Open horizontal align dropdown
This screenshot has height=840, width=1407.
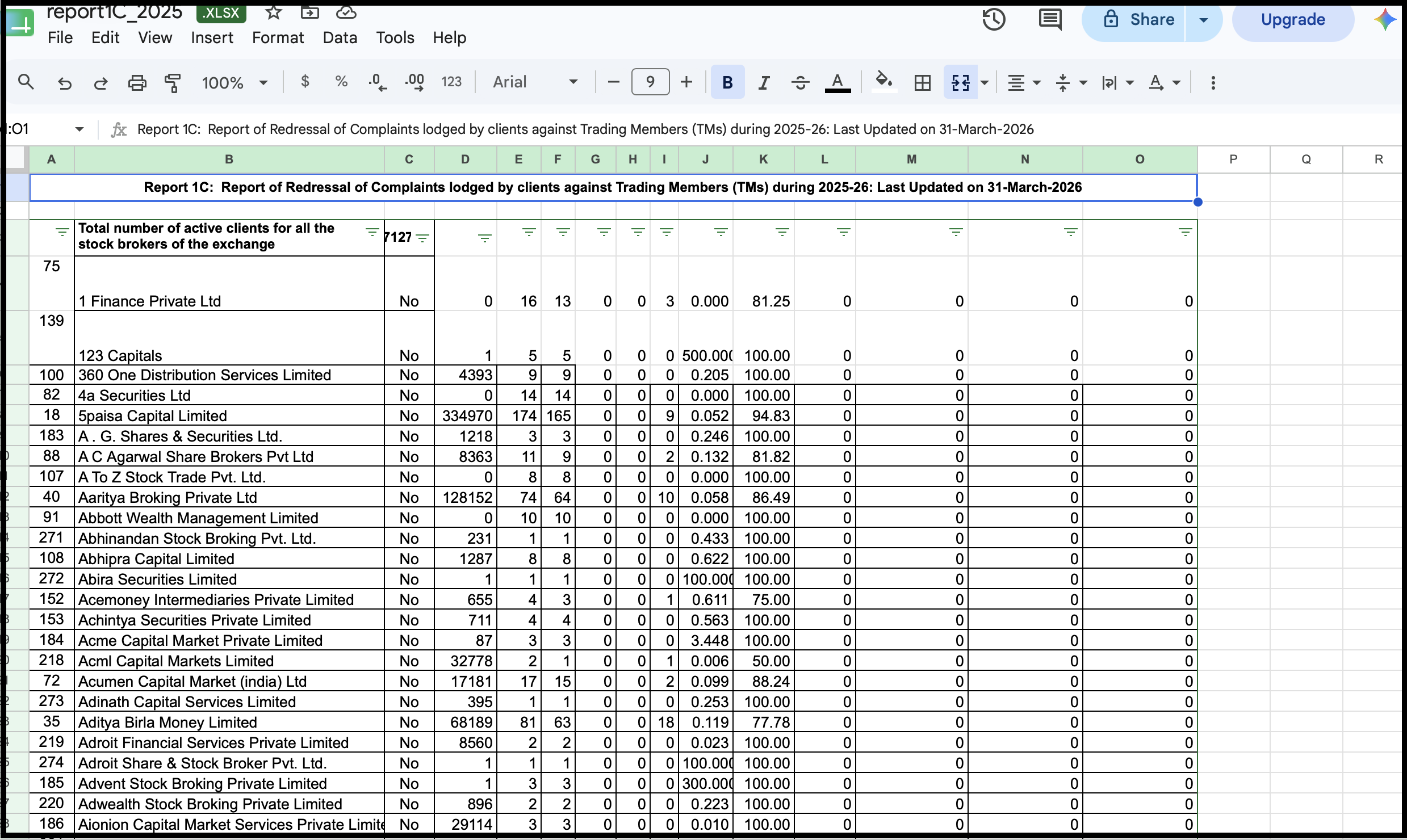[1024, 83]
